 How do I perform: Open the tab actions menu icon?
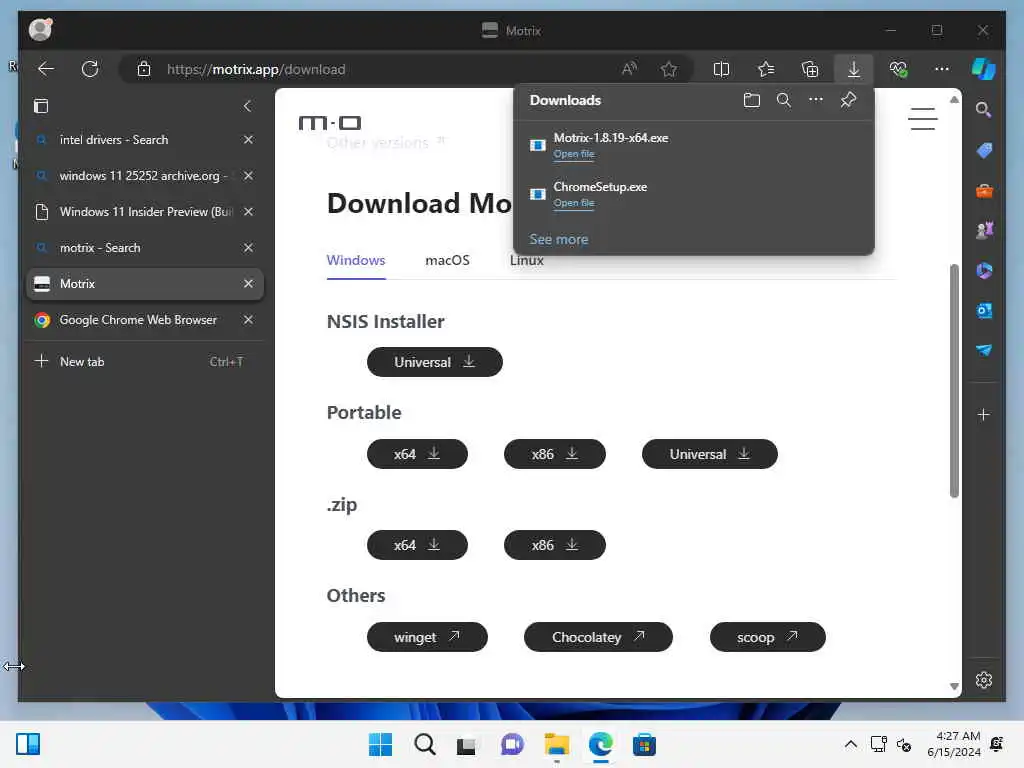[40, 106]
